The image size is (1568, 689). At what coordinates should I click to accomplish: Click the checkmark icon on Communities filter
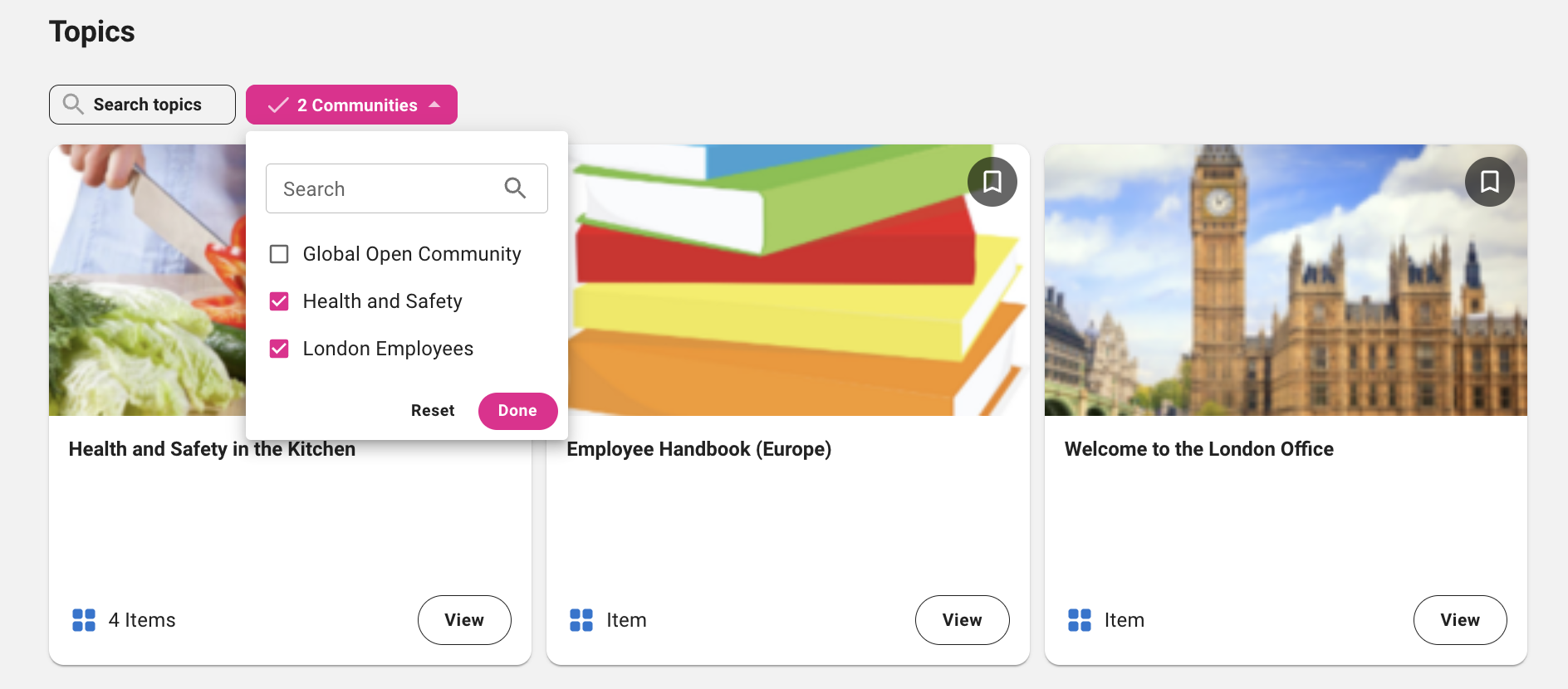278,105
